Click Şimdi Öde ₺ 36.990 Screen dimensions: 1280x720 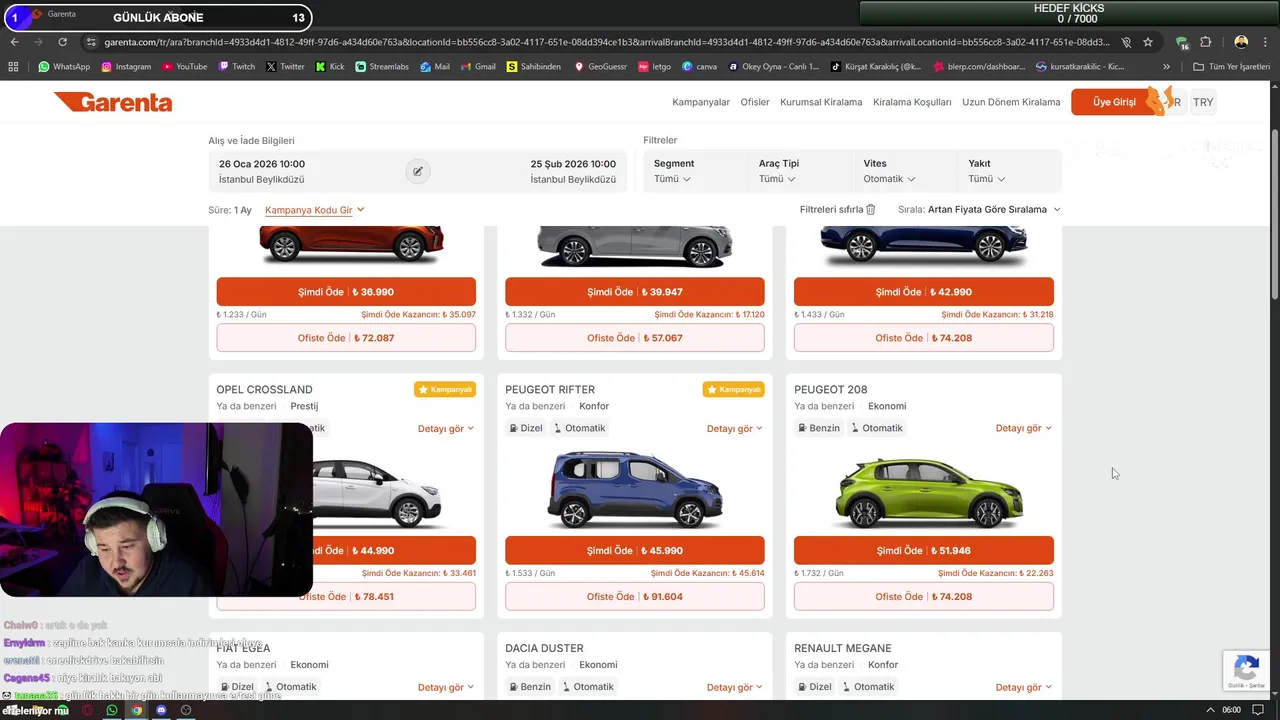tap(346, 292)
